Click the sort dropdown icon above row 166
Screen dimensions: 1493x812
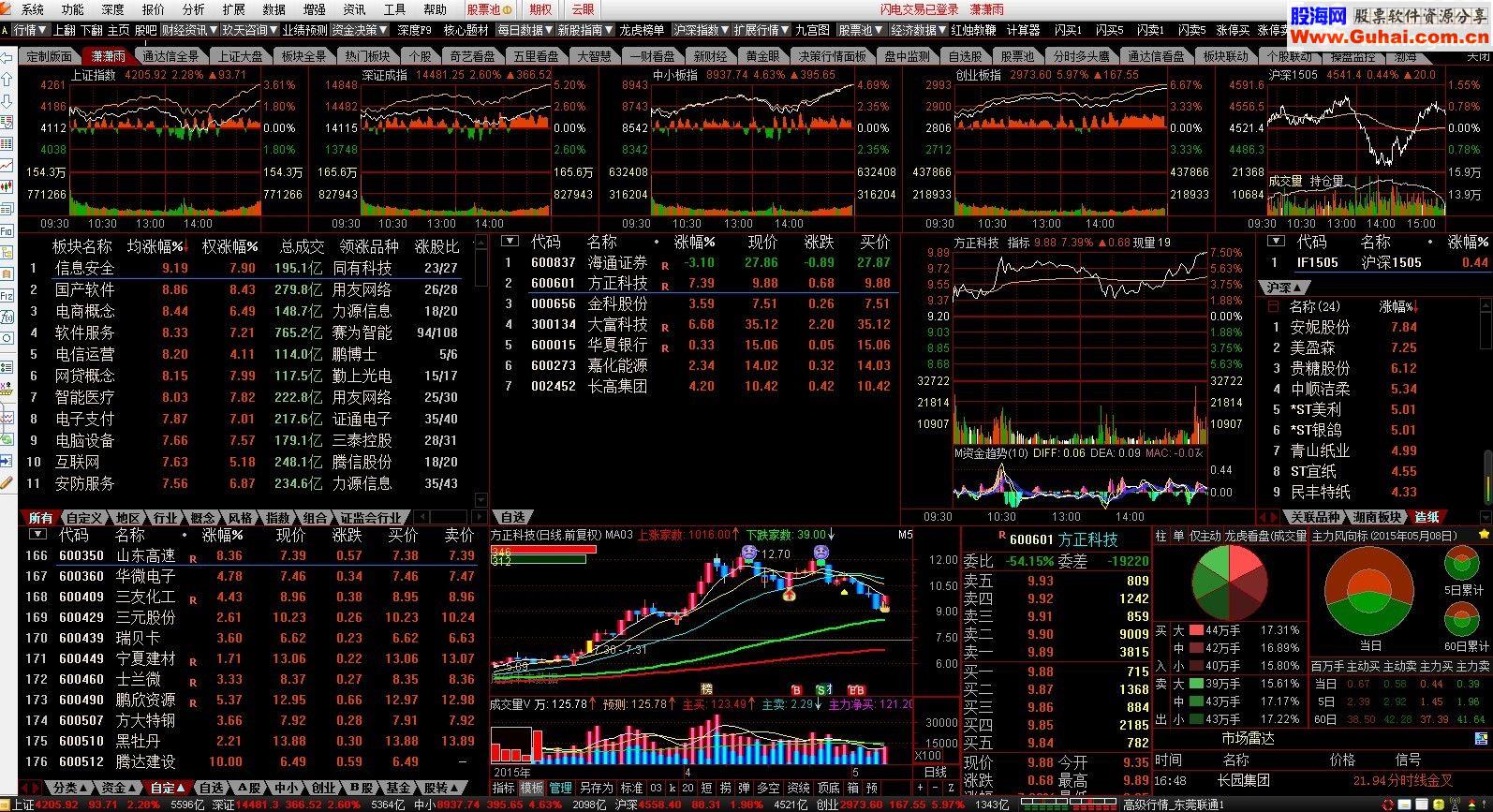click(x=37, y=535)
